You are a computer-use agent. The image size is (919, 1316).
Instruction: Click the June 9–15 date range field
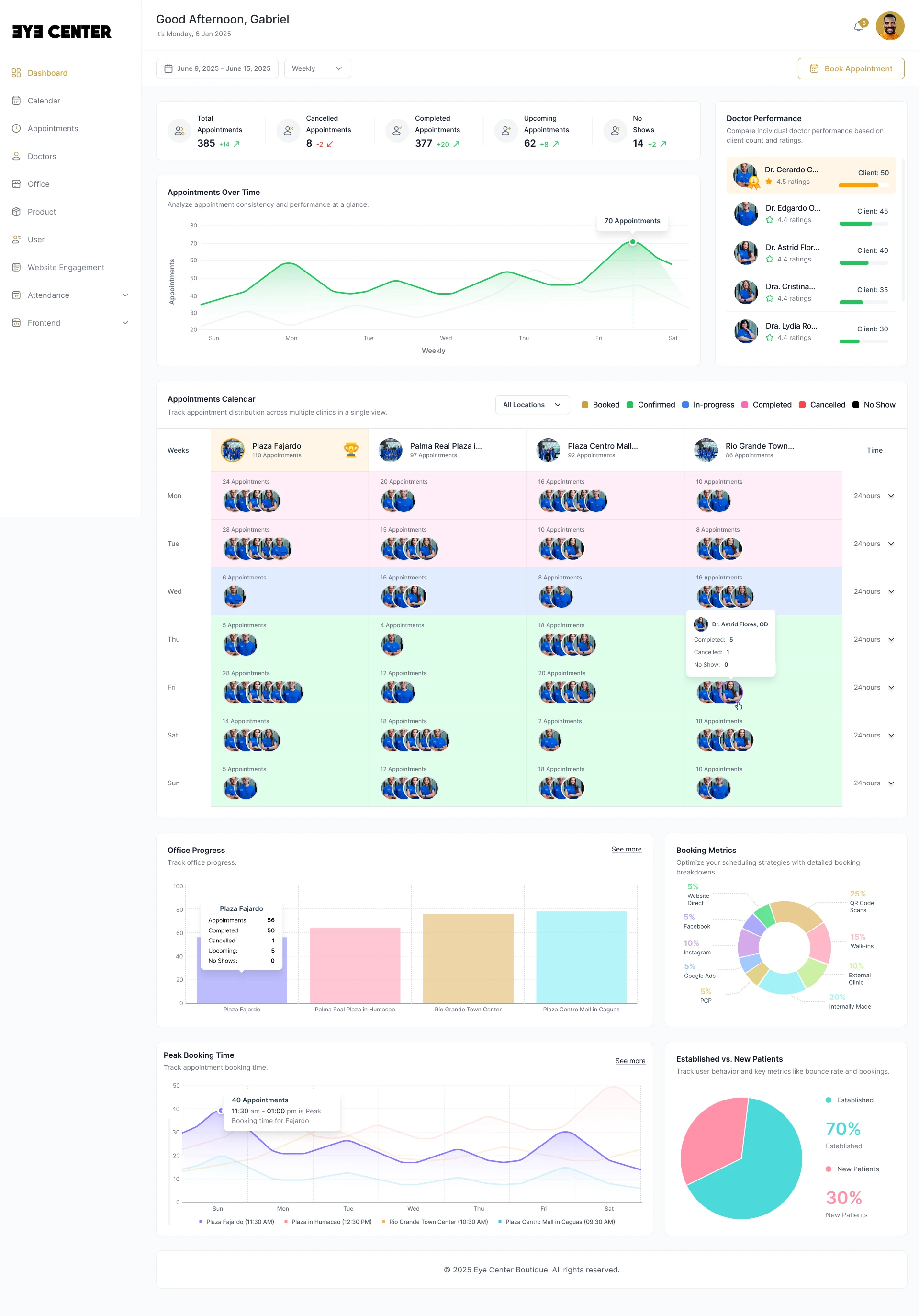(217, 69)
